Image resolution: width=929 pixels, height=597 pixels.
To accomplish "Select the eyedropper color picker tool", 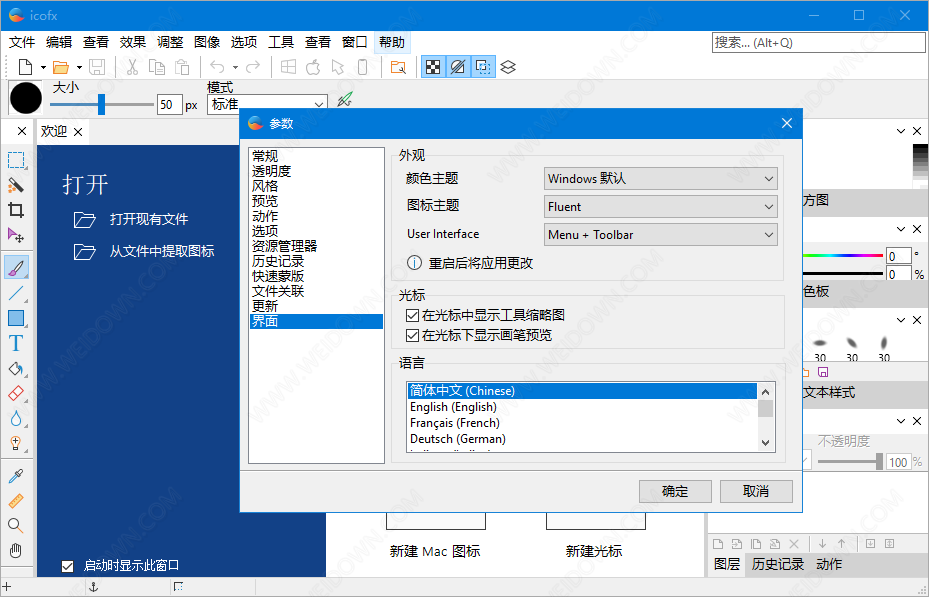I will (x=16, y=476).
